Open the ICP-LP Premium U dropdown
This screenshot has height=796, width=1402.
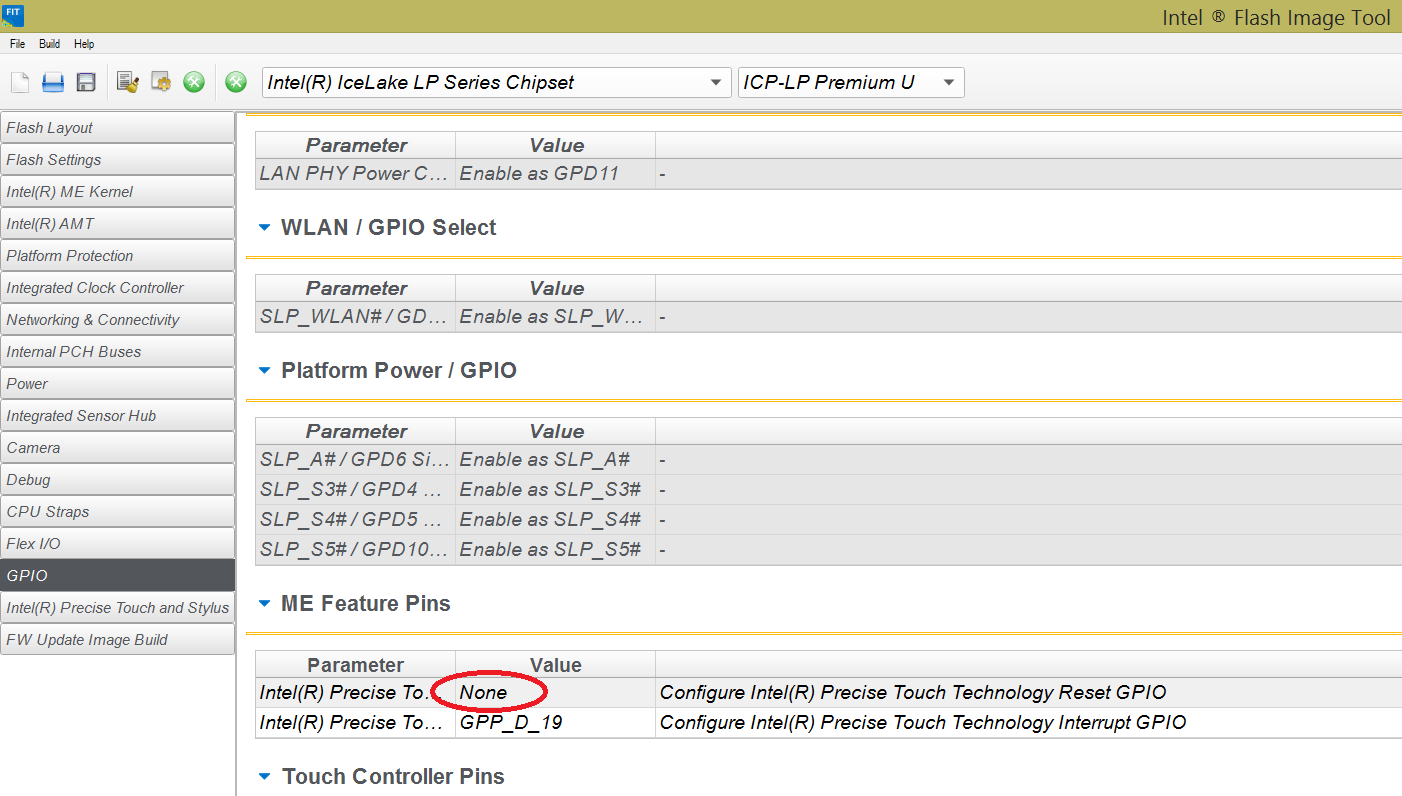(851, 82)
